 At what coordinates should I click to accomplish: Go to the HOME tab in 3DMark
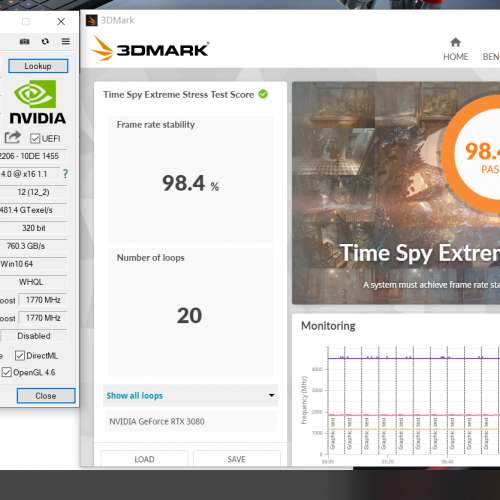455,49
